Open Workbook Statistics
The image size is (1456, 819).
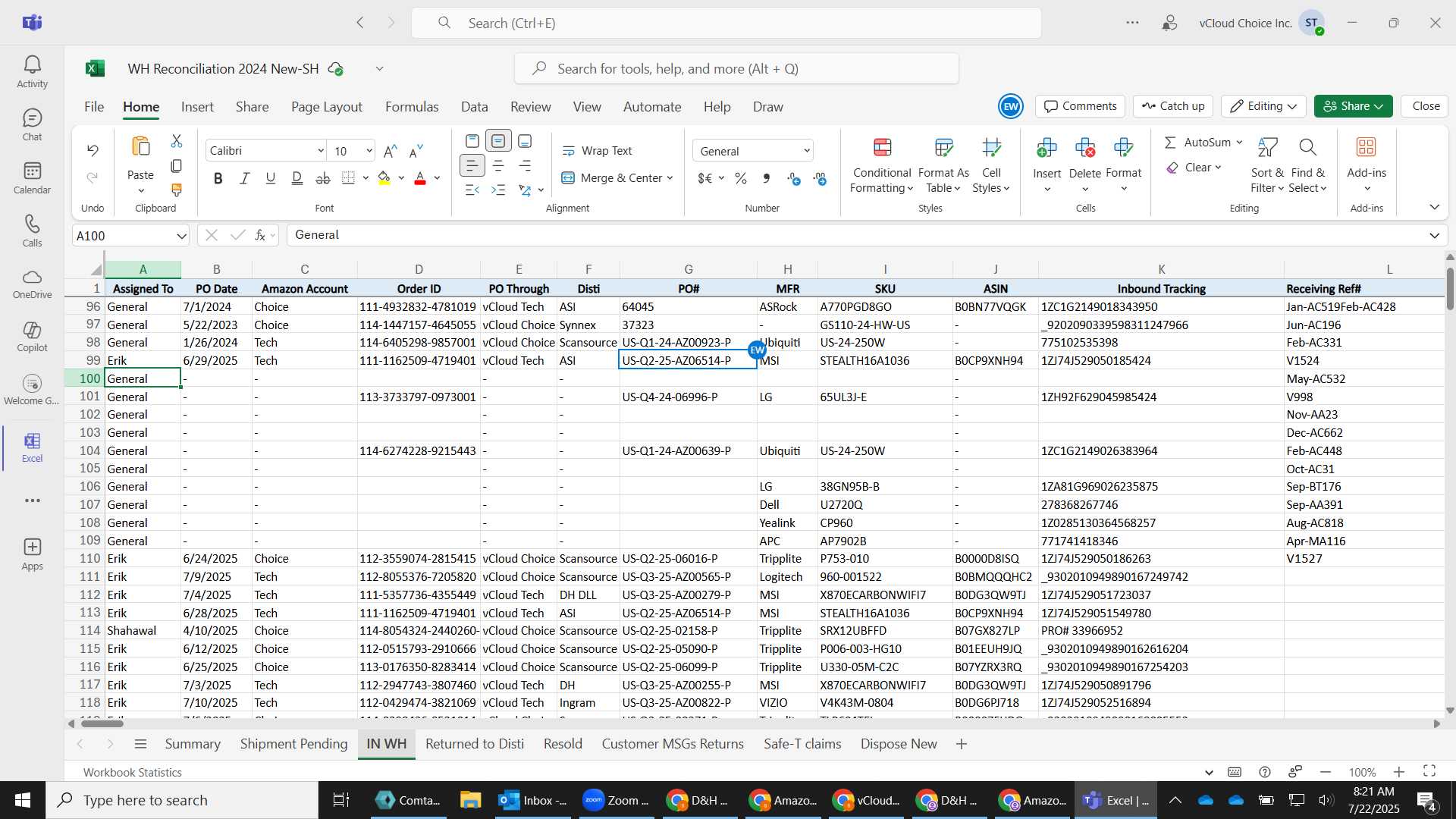coord(133,772)
